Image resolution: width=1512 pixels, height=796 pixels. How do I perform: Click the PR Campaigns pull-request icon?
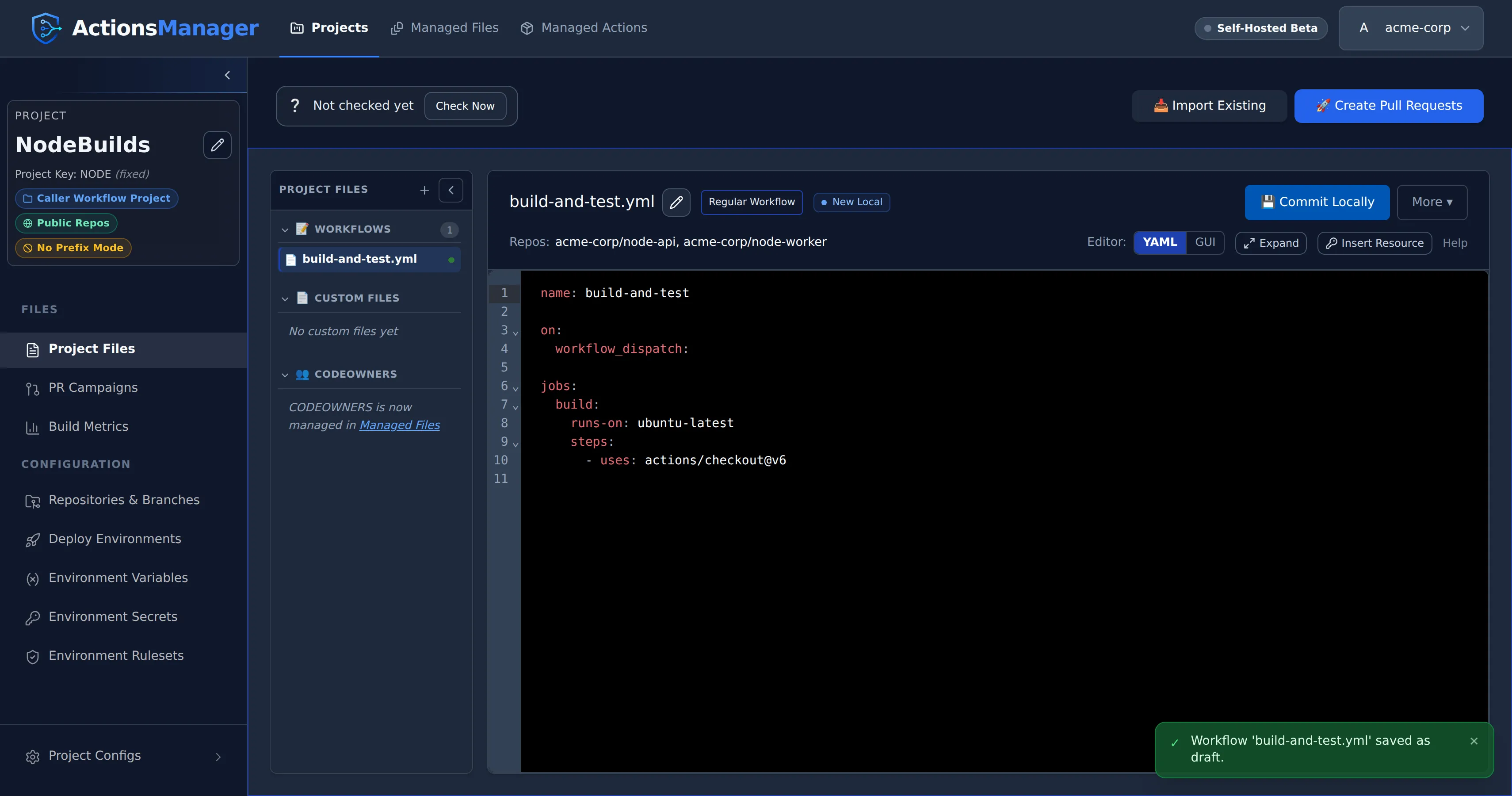click(x=33, y=389)
